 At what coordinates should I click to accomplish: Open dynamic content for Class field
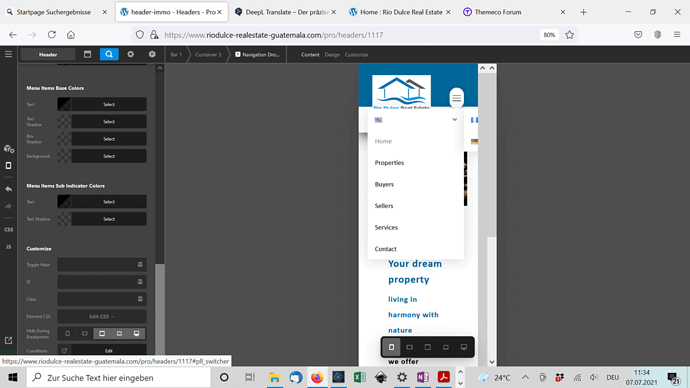pos(140,299)
